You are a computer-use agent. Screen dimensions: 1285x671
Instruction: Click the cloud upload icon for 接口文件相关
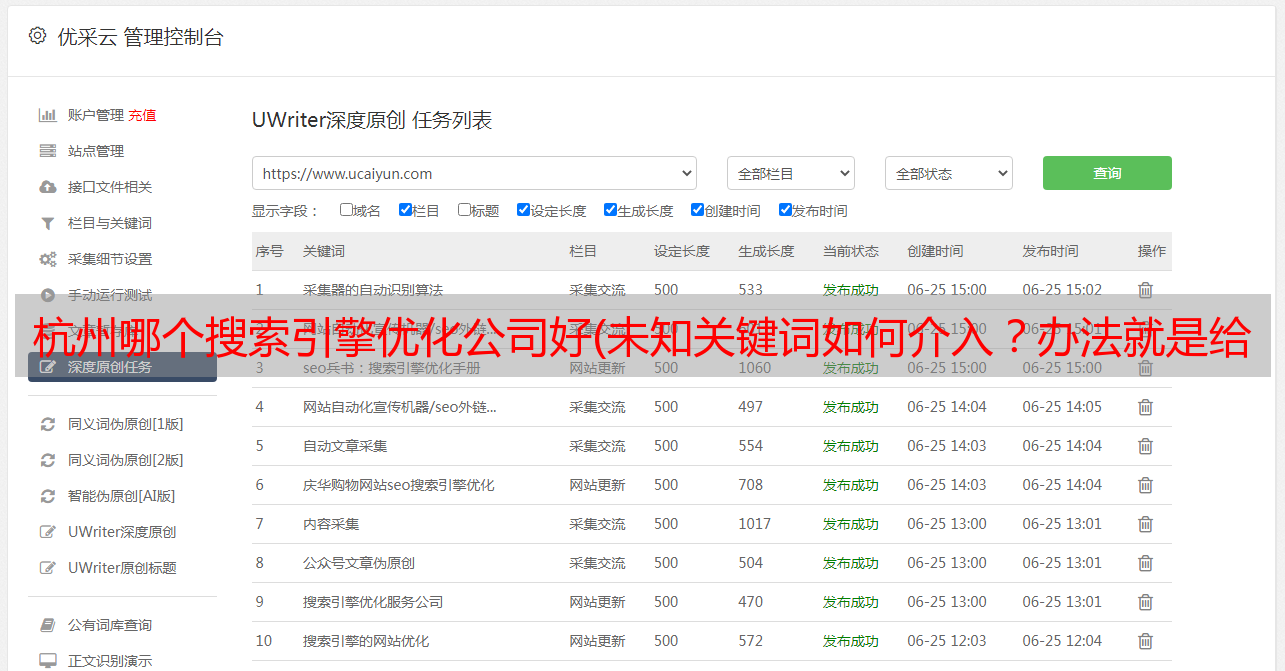click(x=47, y=187)
